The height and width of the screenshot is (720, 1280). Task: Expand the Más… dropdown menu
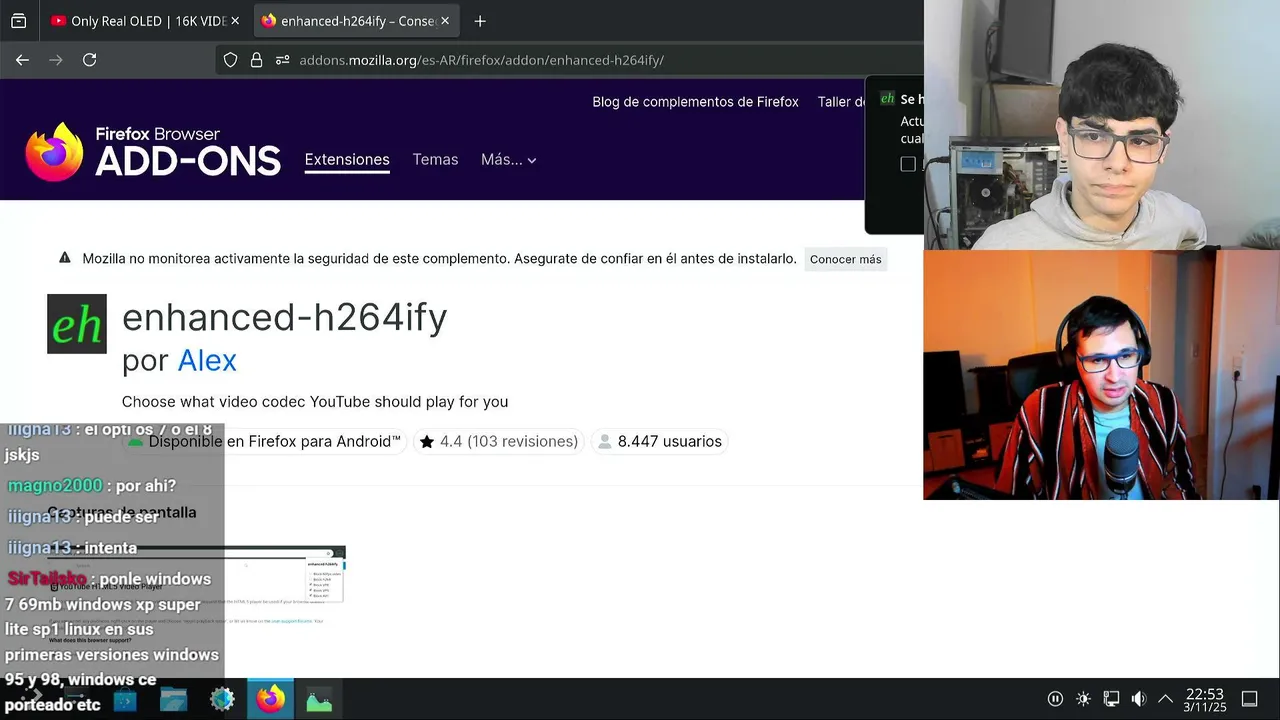click(508, 160)
